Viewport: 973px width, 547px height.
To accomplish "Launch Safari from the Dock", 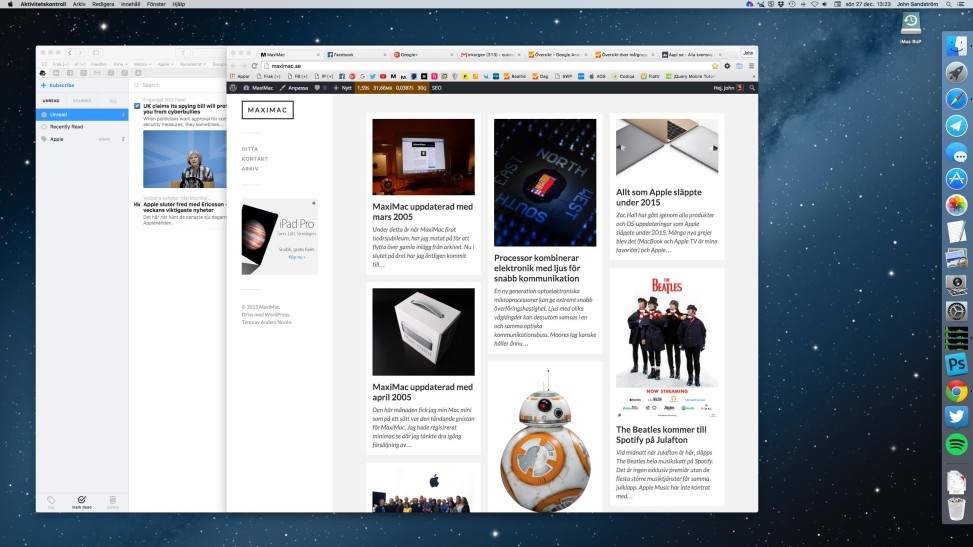I will click(x=956, y=99).
